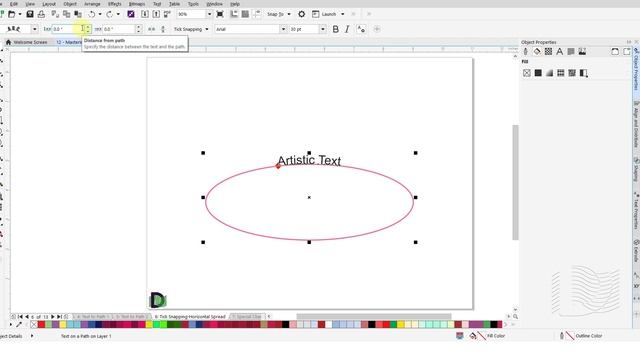Expand the Launch dropdown
640x360 pixels.
pos(342,14)
